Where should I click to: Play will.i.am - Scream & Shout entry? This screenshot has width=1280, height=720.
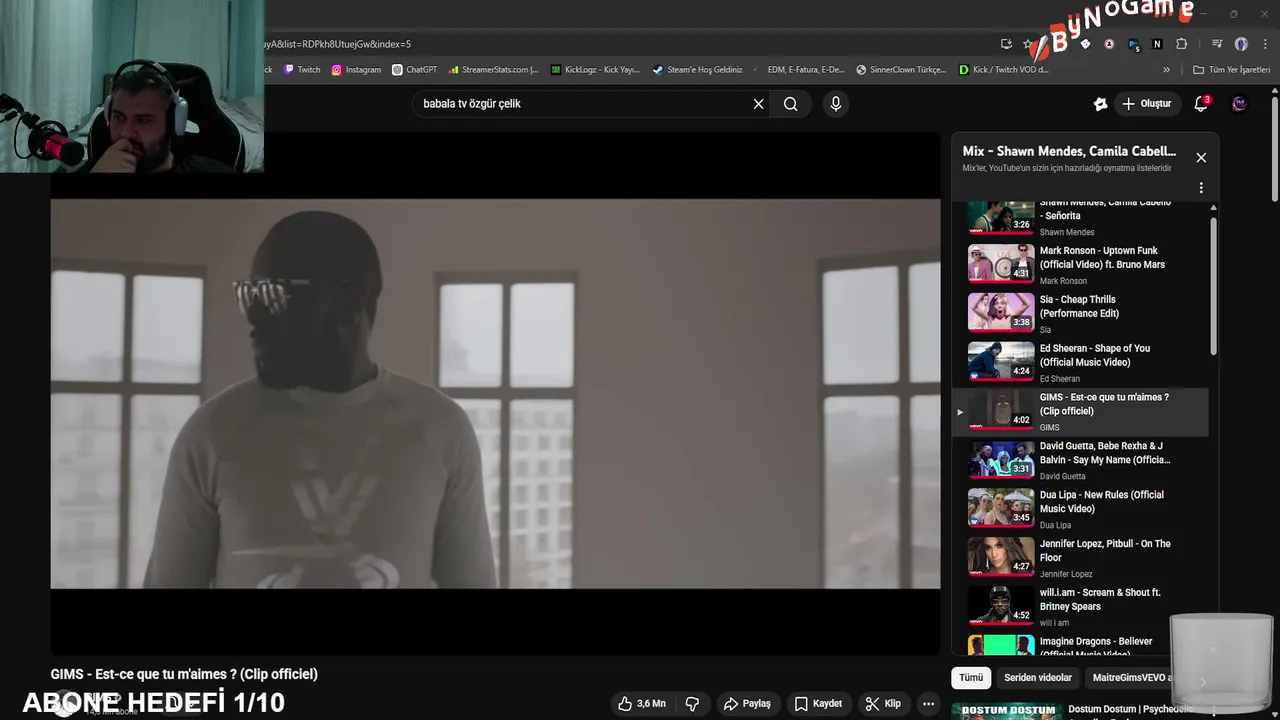click(x=1080, y=608)
